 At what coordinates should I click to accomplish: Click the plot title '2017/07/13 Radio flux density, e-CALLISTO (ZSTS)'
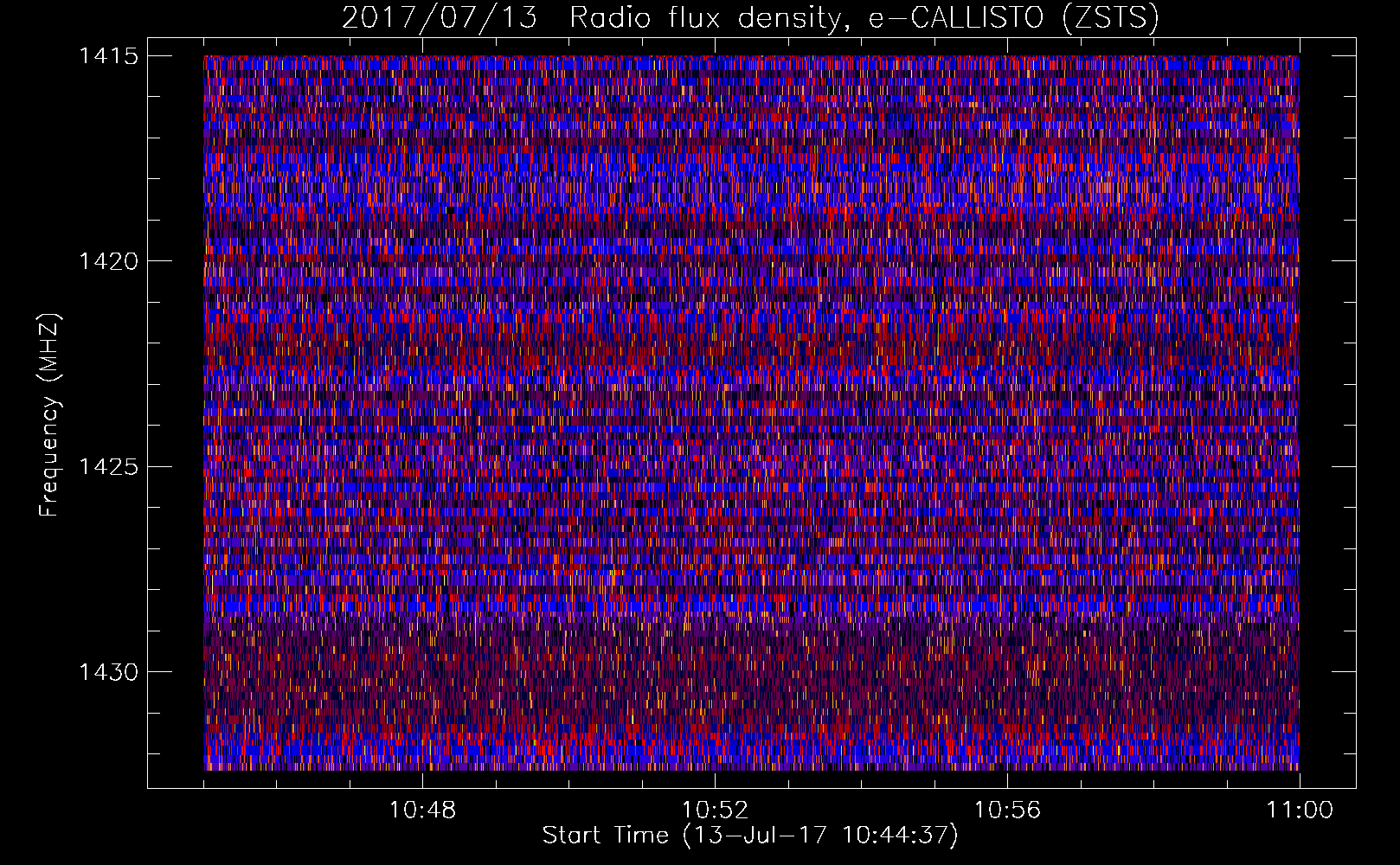pos(750,18)
